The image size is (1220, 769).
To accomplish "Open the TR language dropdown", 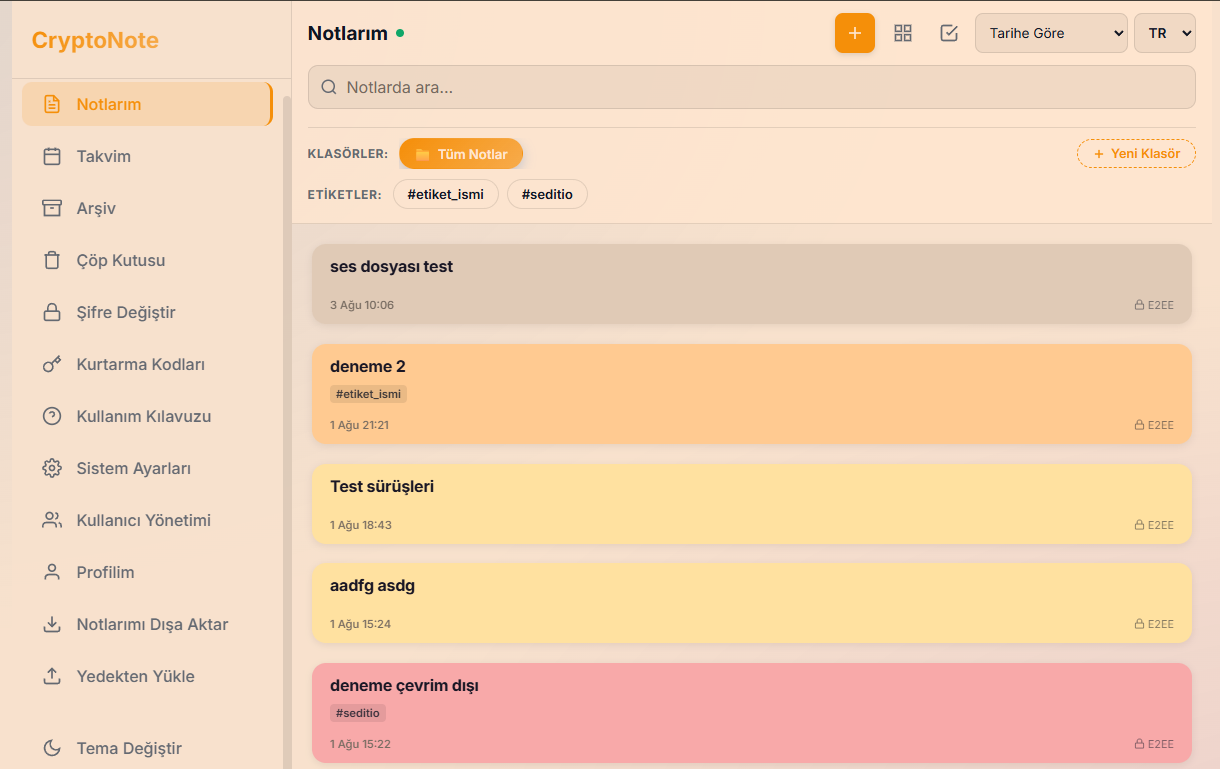I will [x=1165, y=33].
